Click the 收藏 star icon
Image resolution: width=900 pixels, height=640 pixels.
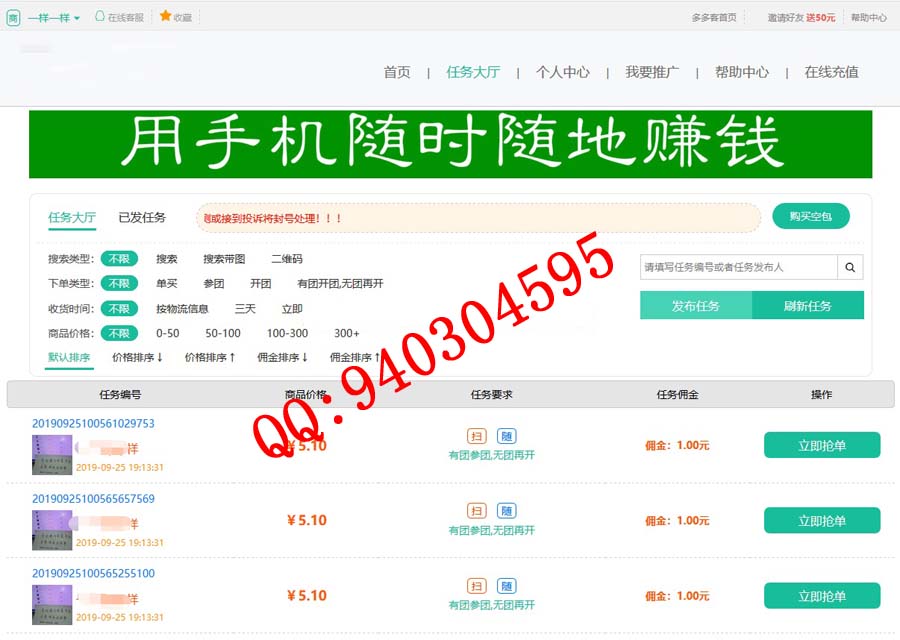pyautogui.click(x=166, y=17)
